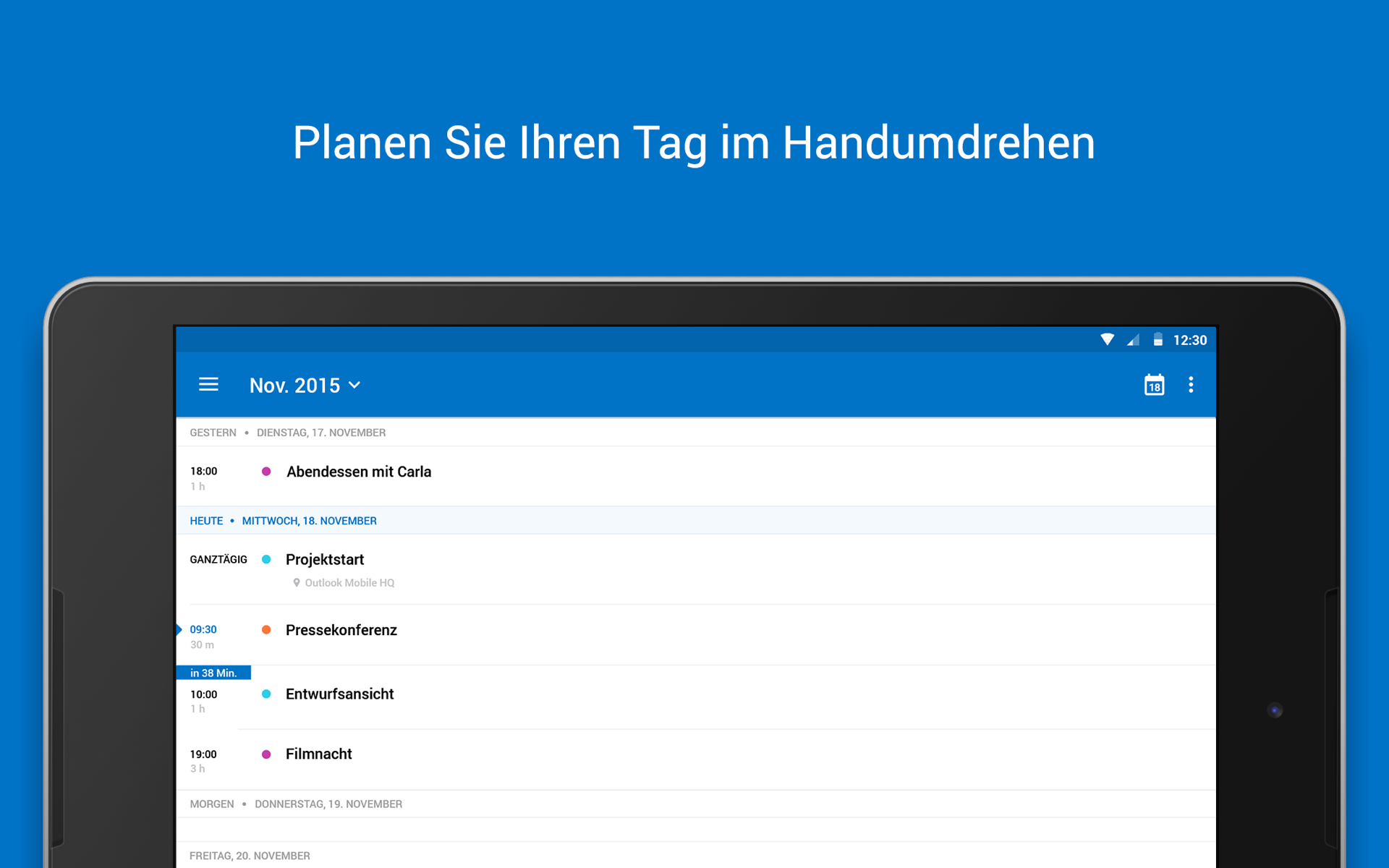Tap the battery status icon
The width and height of the screenshot is (1389, 868).
point(1157,340)
